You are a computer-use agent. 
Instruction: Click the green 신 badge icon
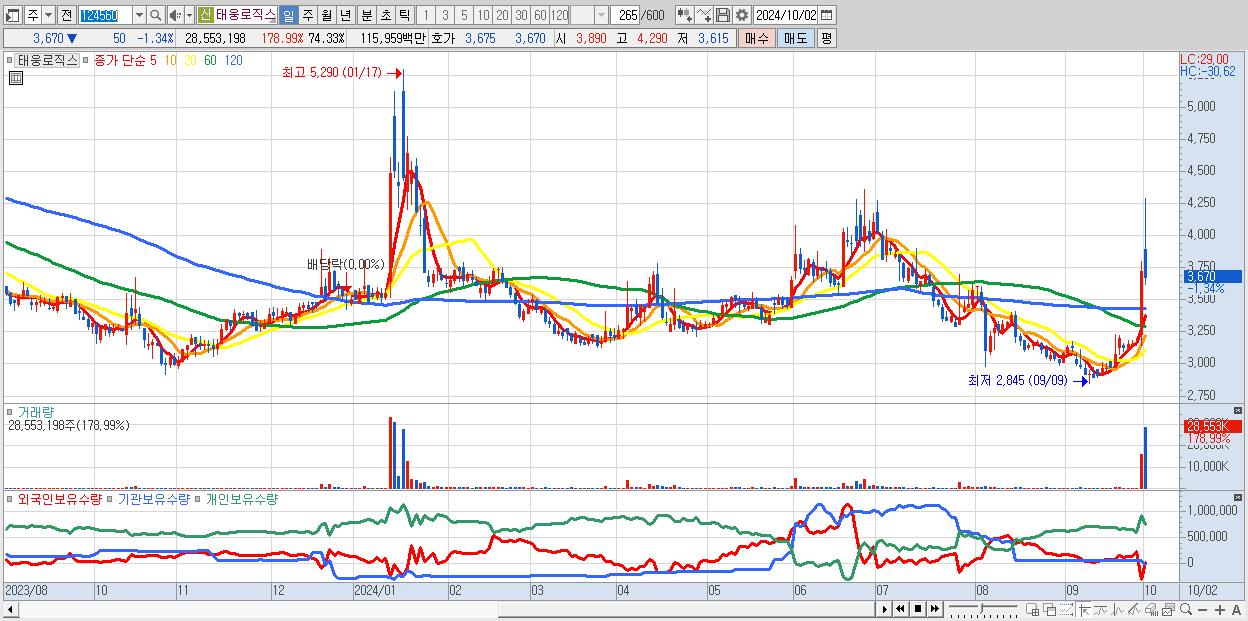pyautogui.click(x=205, y=15)
